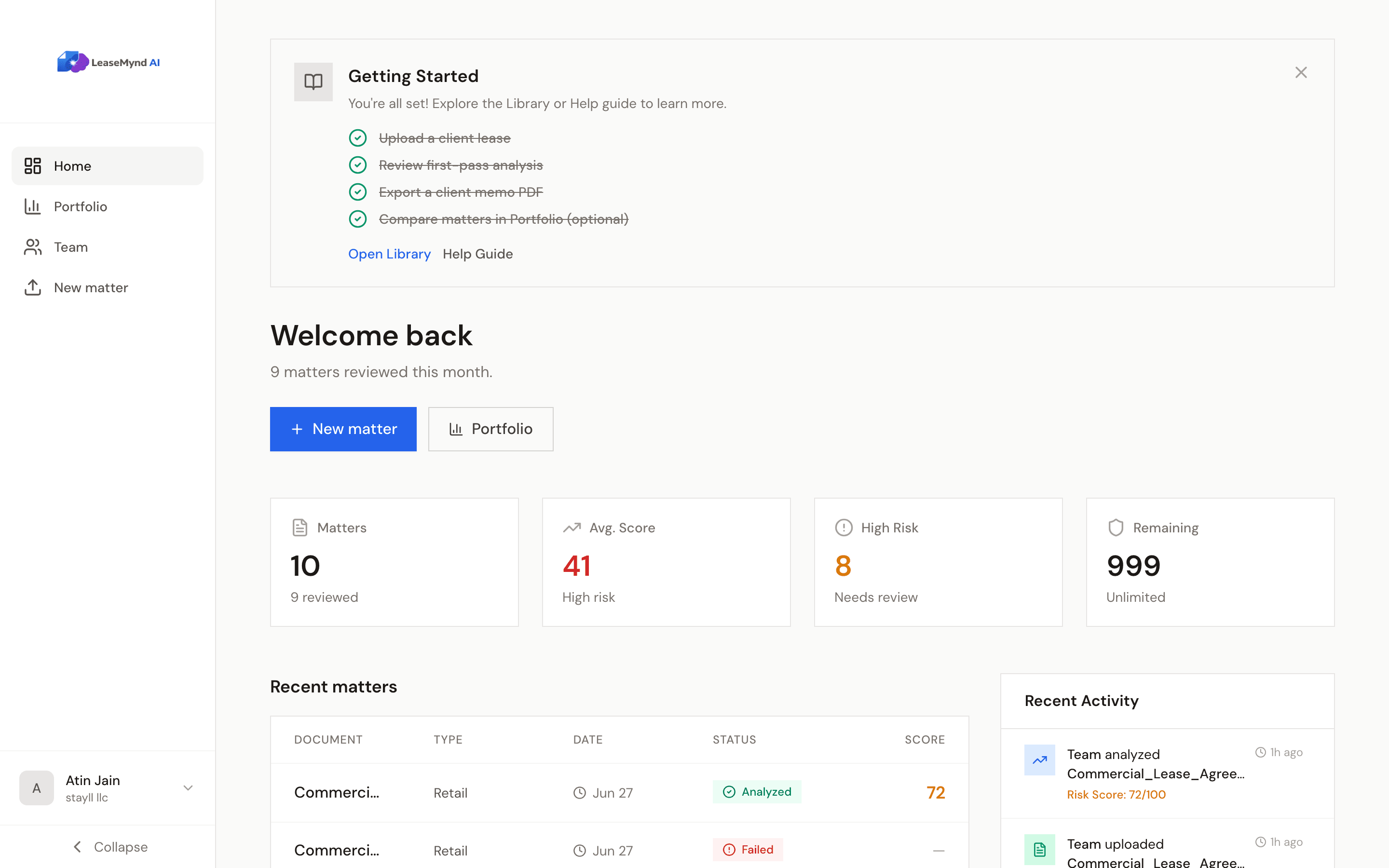1389x868 pixels.
Task: Click the Matters card document icon
Action: point(300,528)
